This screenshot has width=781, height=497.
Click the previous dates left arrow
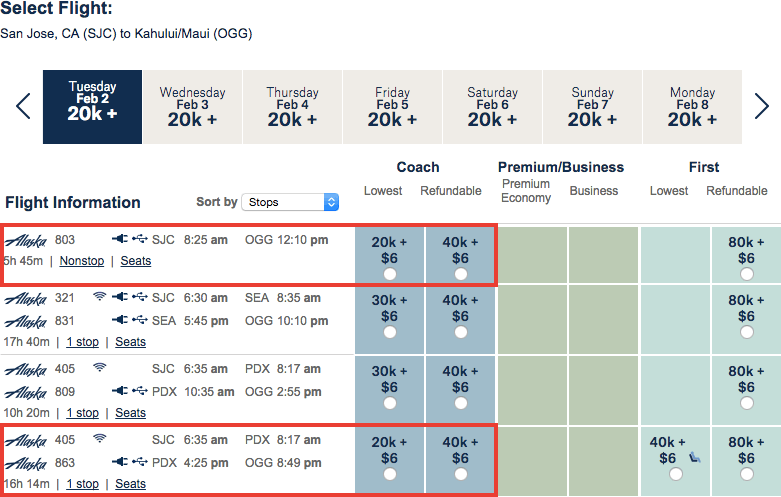click(23, 106)
